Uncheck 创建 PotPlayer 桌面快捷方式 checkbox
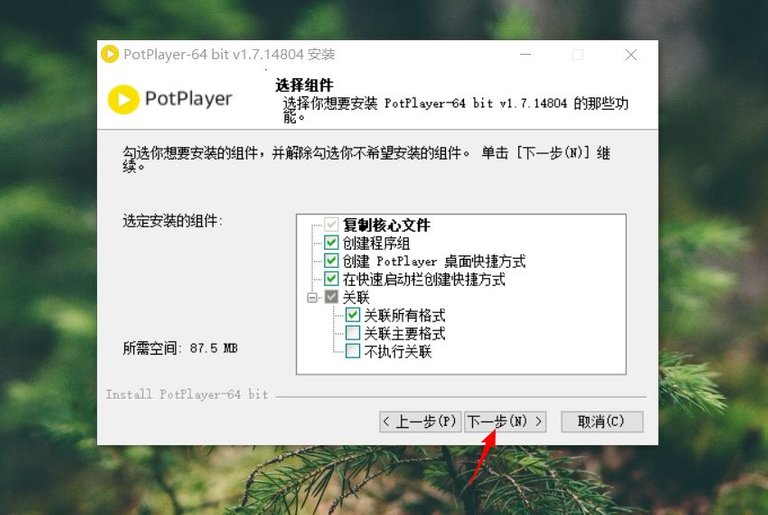The height and width of the screenshot is (515, 768). pos(331,261)
